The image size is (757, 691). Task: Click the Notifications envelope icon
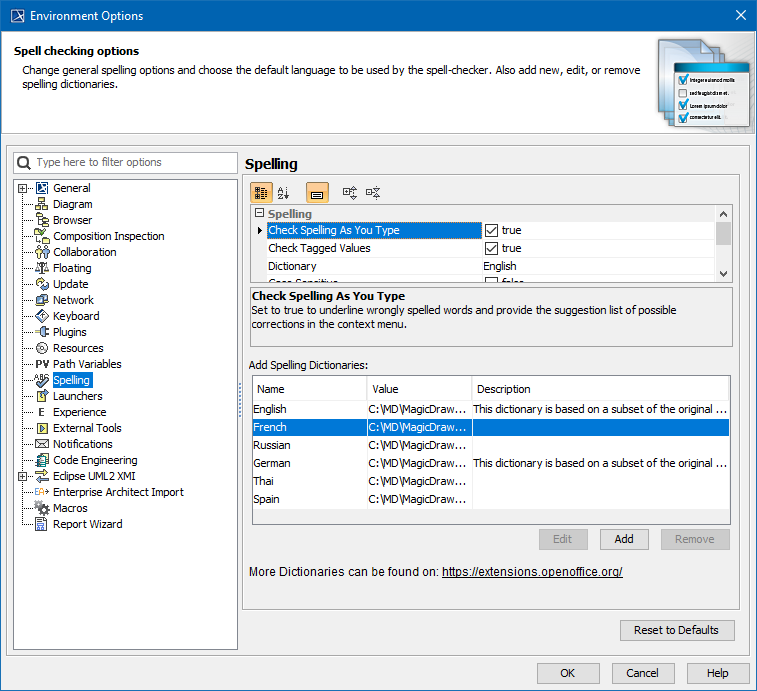tap(42, 444)
